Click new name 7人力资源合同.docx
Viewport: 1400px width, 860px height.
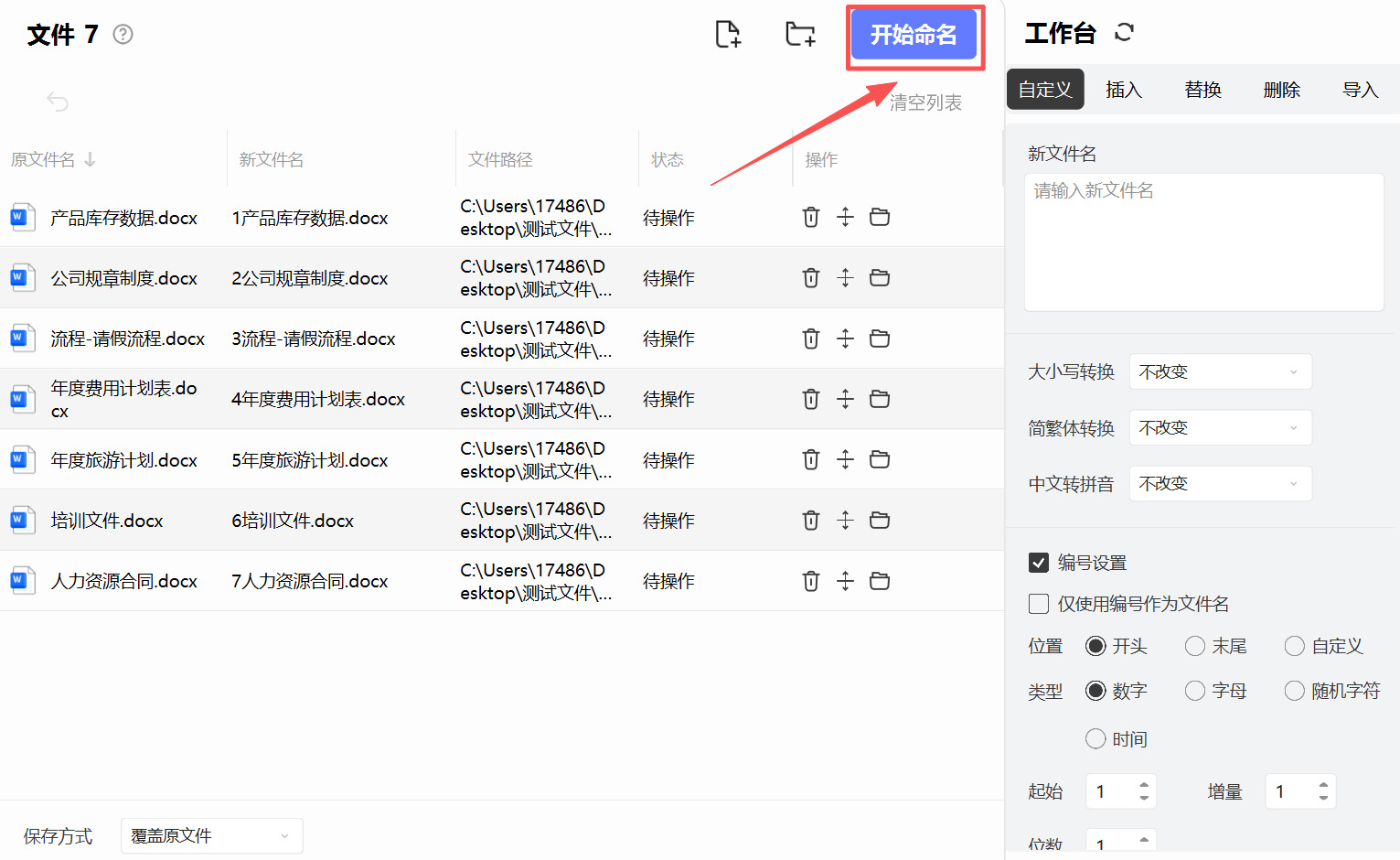click(x=310, y=581)
